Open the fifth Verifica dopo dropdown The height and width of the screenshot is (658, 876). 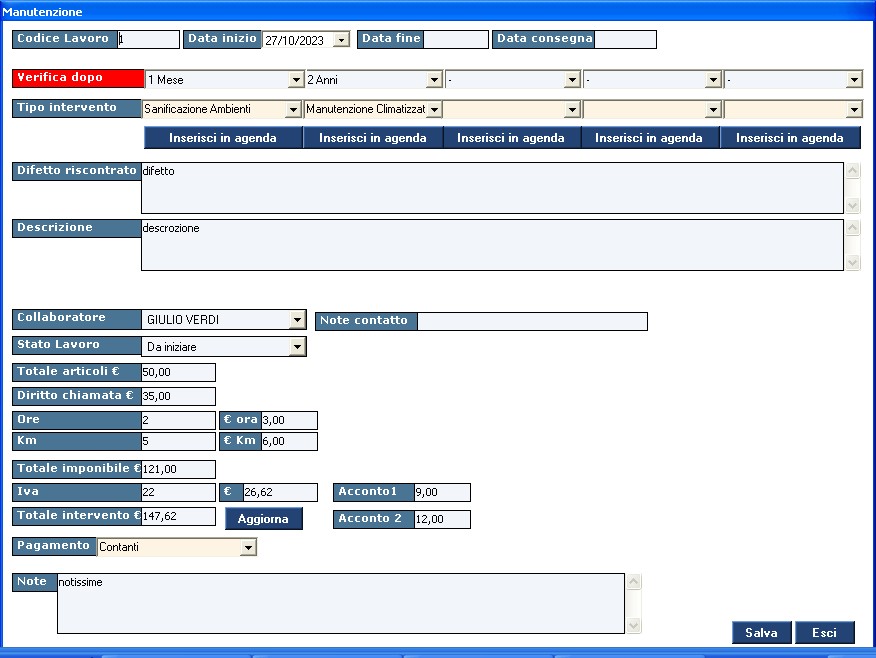pos(854,80)
